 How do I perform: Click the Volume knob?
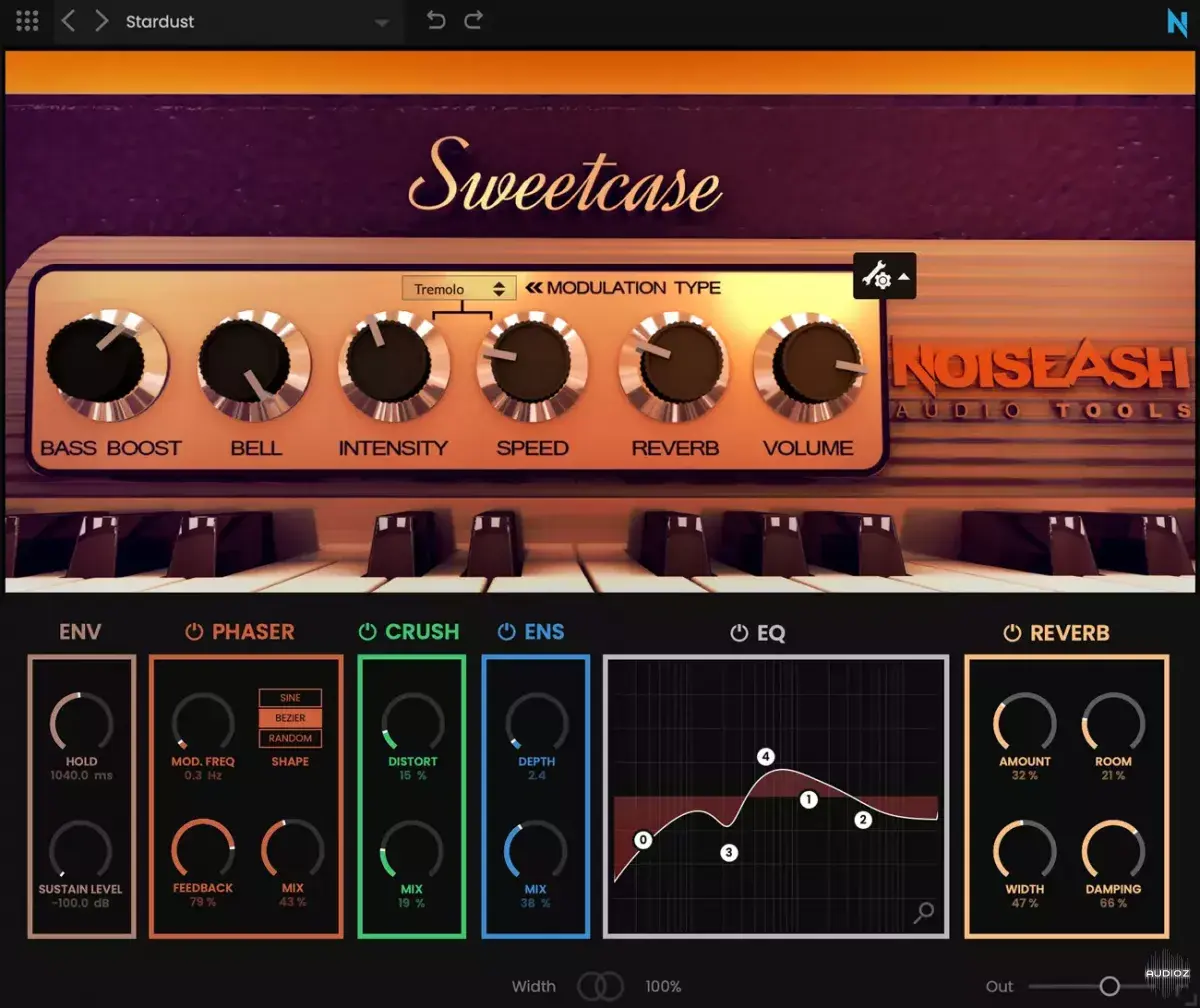click(x=808, y=366)
